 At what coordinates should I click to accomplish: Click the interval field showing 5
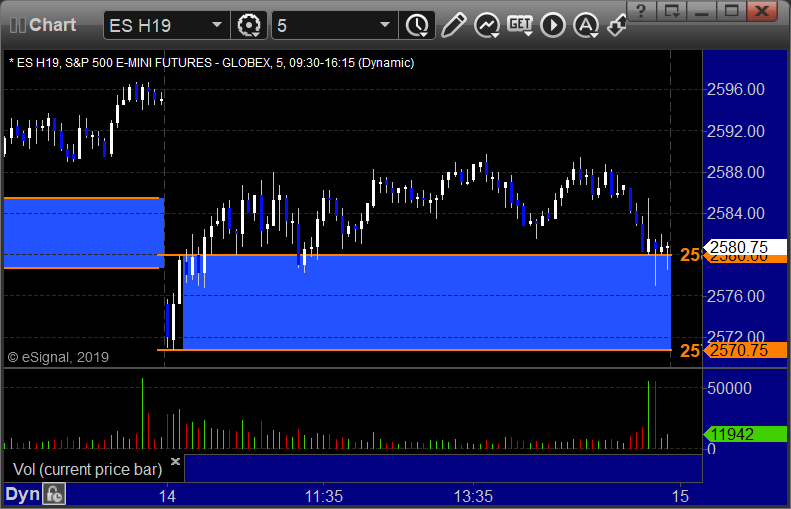(x=334, y=25)
